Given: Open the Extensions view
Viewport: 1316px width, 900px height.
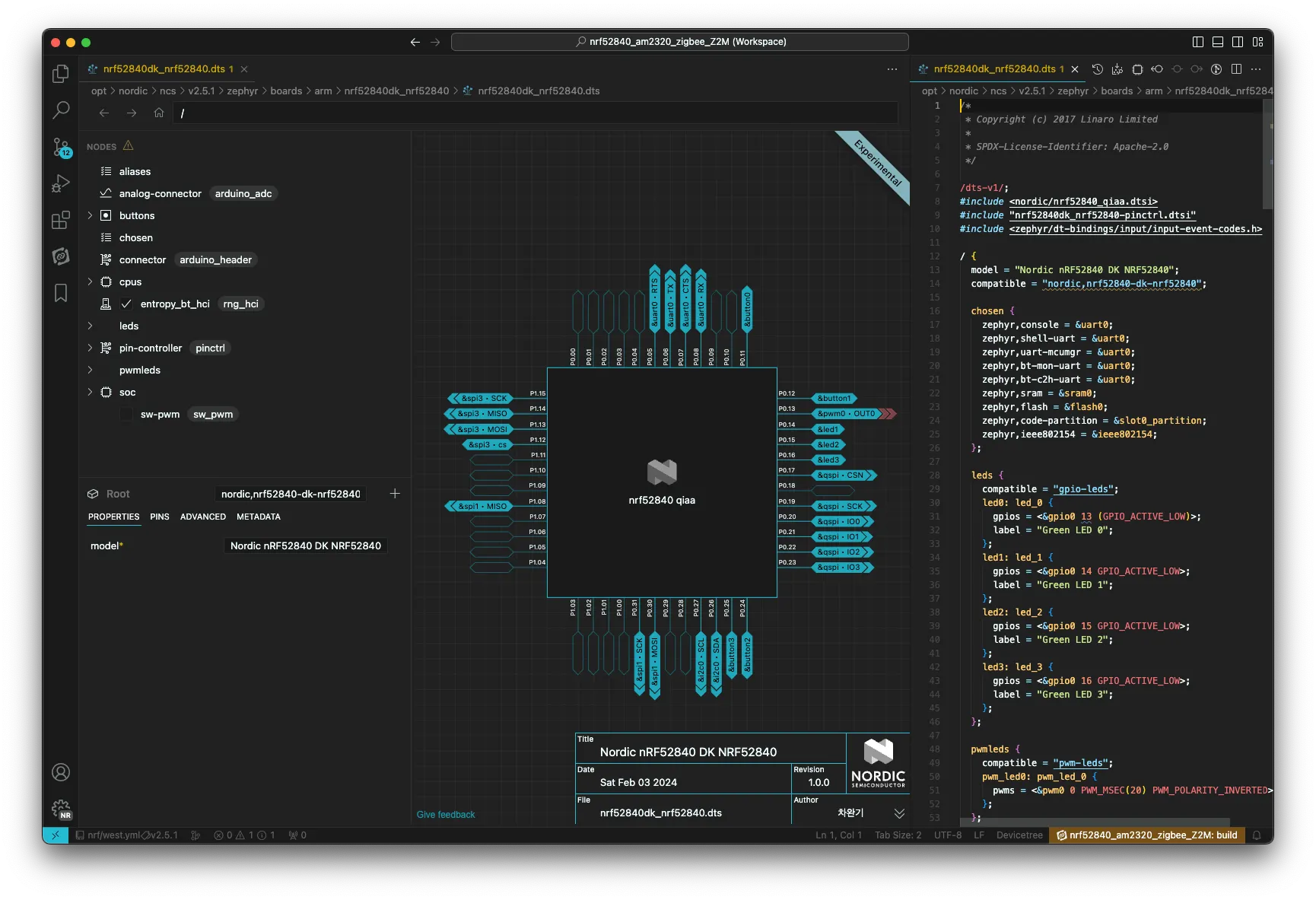Looking at the screenshot, I should point(61,220).
